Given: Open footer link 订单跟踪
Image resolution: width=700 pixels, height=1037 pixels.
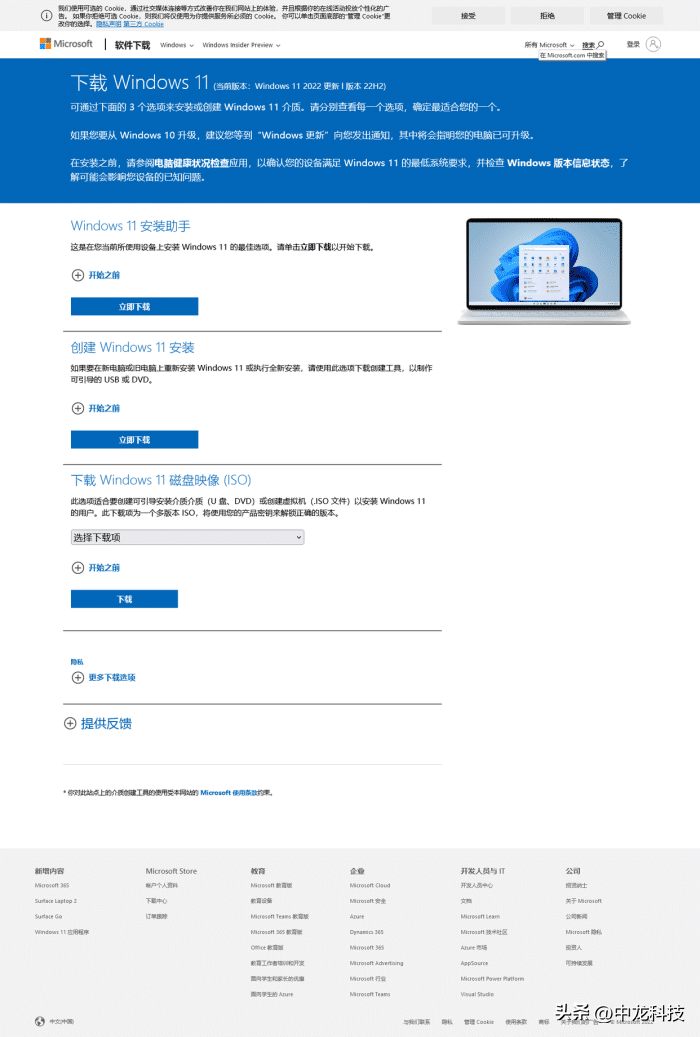Looking at the screenshot, I should pyautogui.click(x=156, y=917).
